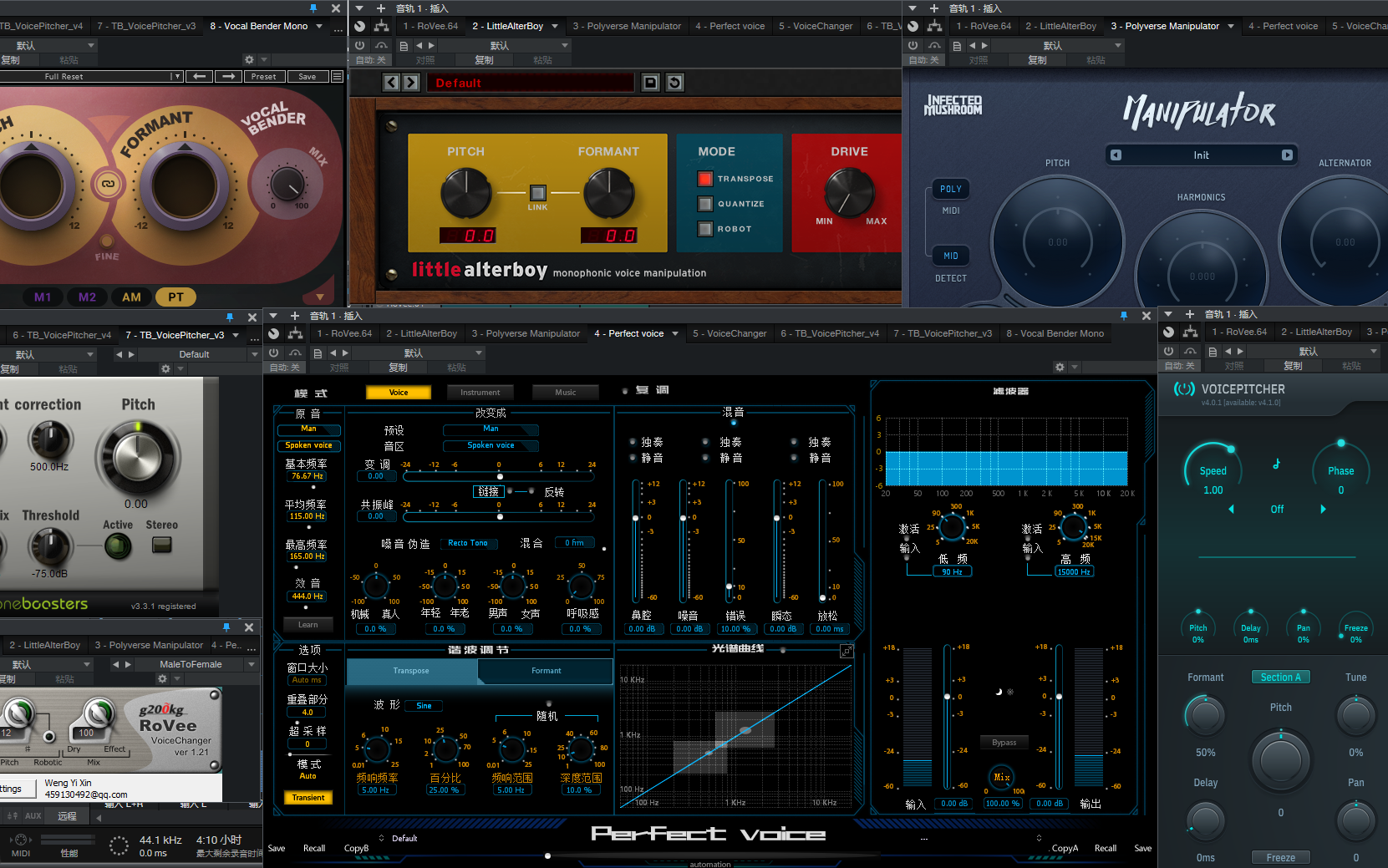The width and height of the screenshot is (1388, 868).
Task: Click VoicePitcher power logo icon
Action: pos(1184,388)
